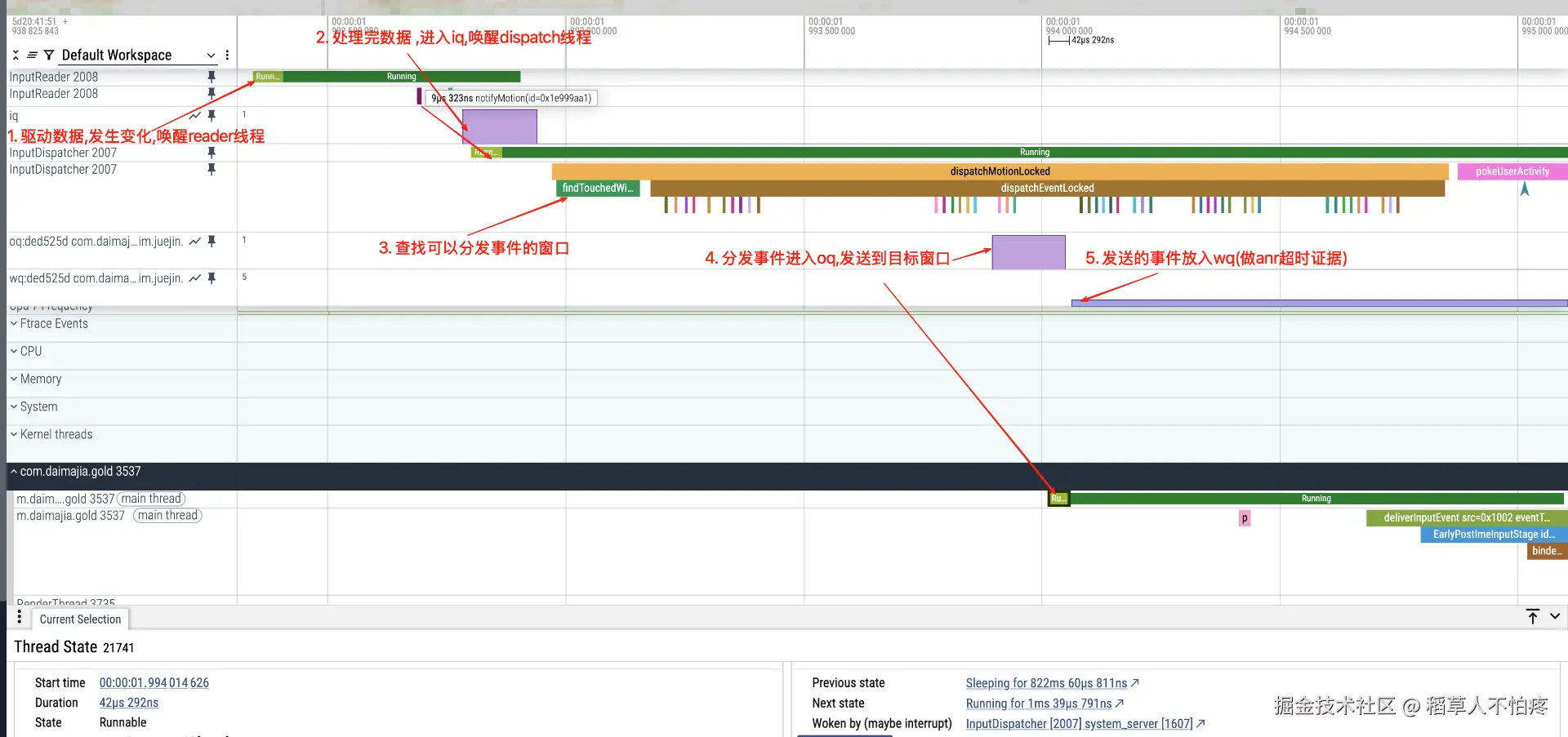Unpin the oq:ded525d counter track

tap(212, 242)
